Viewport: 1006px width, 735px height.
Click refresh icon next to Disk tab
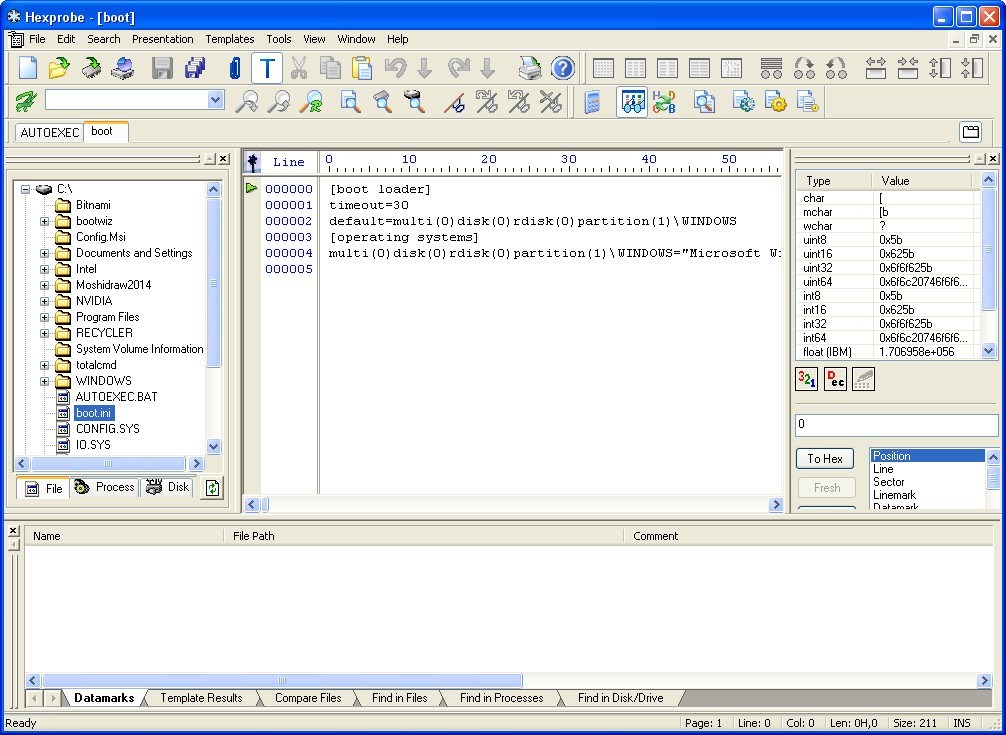click(212, 488)
